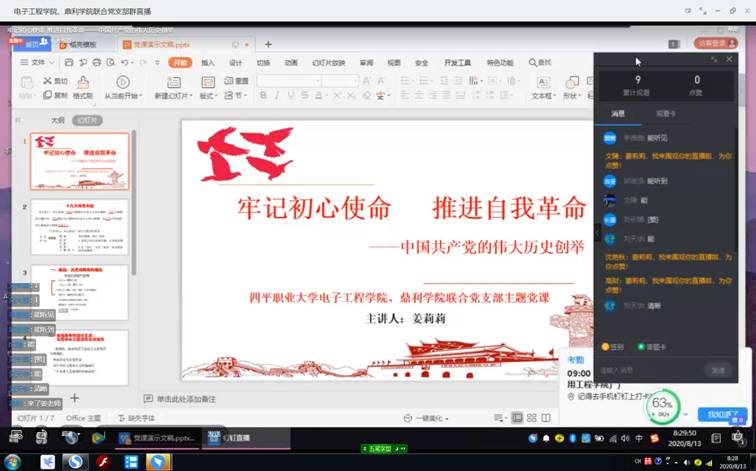The width and height of the screenshot is (756, 471).
Task: Click the message input field in chat panel
Action: coord(648,370)
